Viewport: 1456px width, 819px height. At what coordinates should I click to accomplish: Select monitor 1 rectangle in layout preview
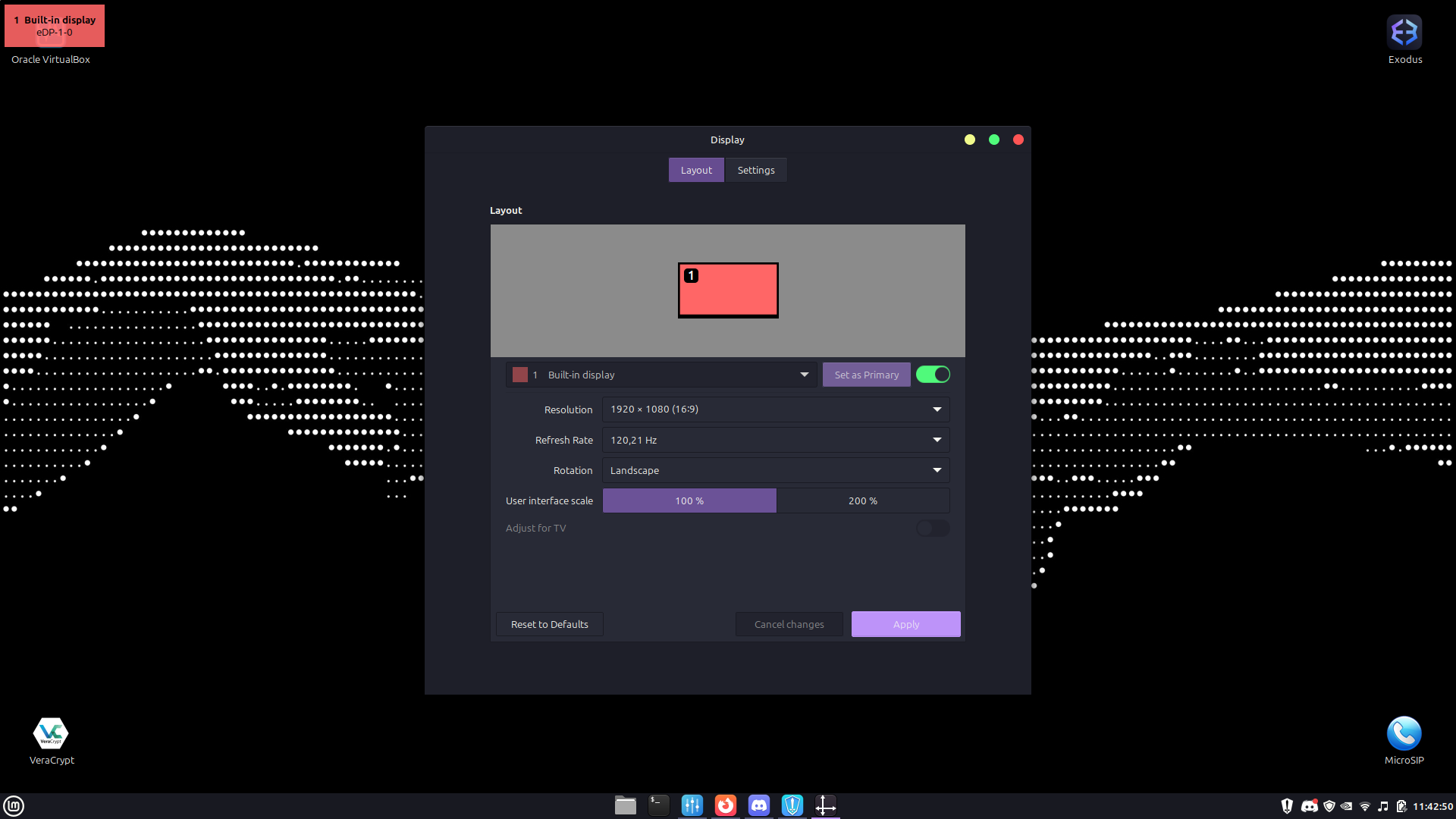(728, 291)
